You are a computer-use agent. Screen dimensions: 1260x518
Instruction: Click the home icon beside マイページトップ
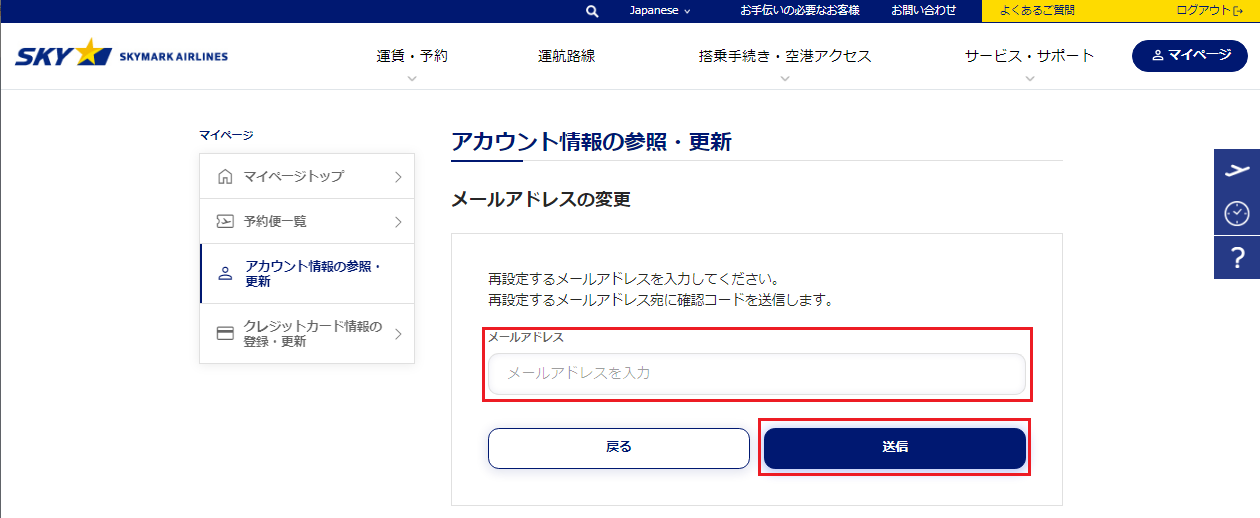225,177
